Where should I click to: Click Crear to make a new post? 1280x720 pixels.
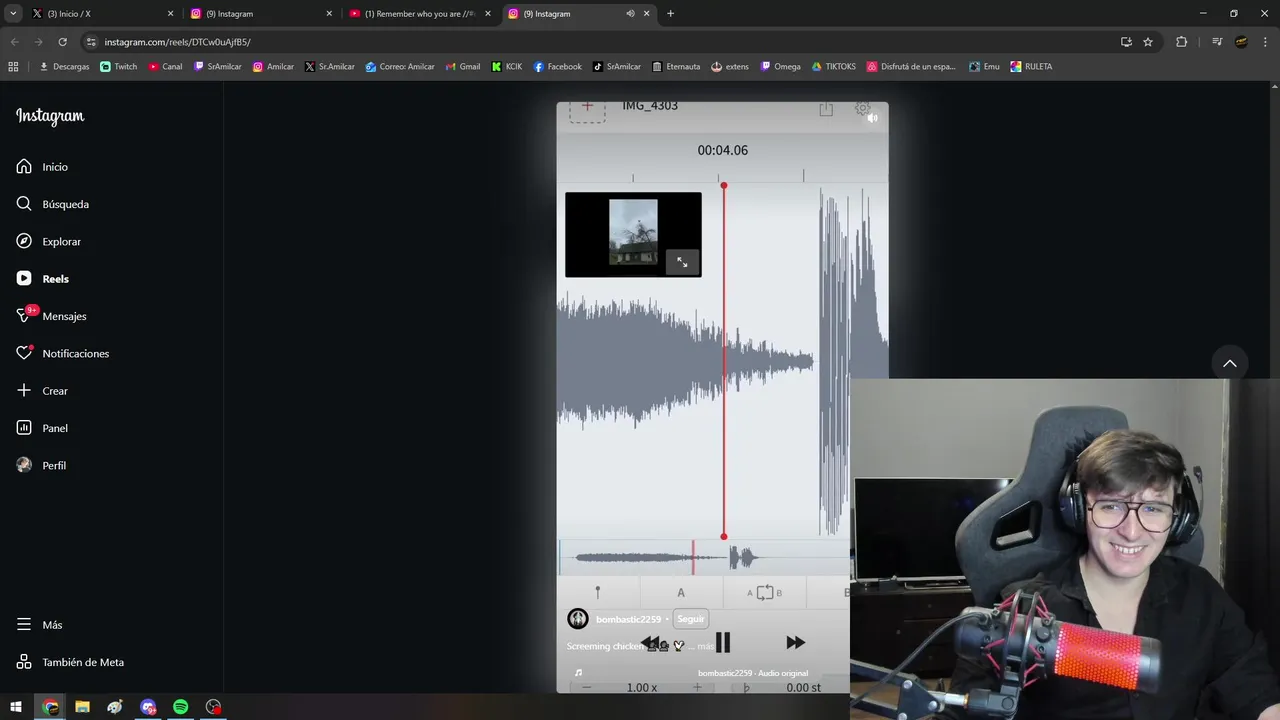42,391
